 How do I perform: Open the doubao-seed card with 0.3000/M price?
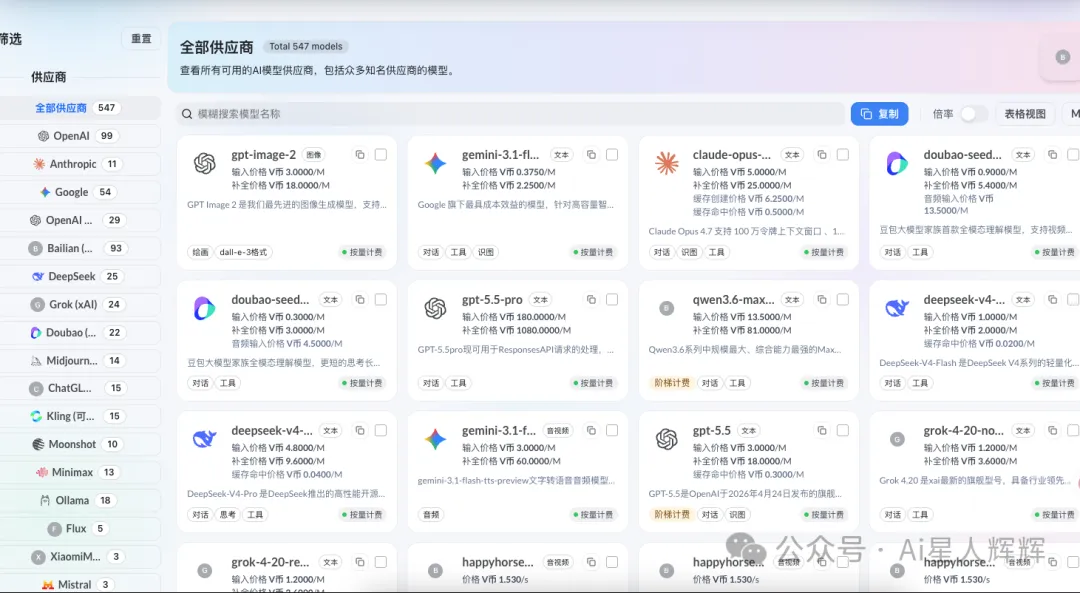pyautogui.click(x=287, y=340)
